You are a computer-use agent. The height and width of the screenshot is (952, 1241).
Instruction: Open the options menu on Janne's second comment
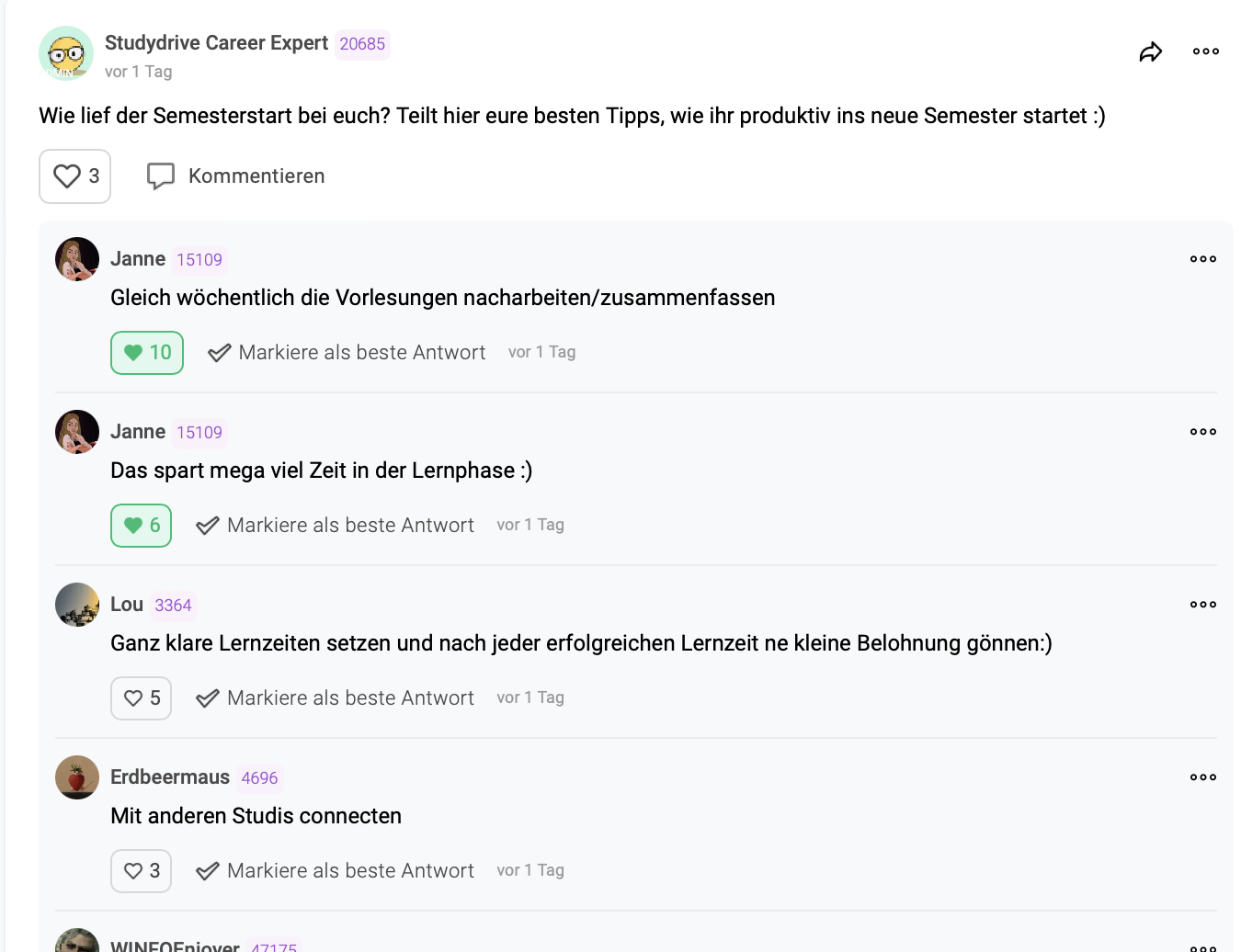[1202, 431]
